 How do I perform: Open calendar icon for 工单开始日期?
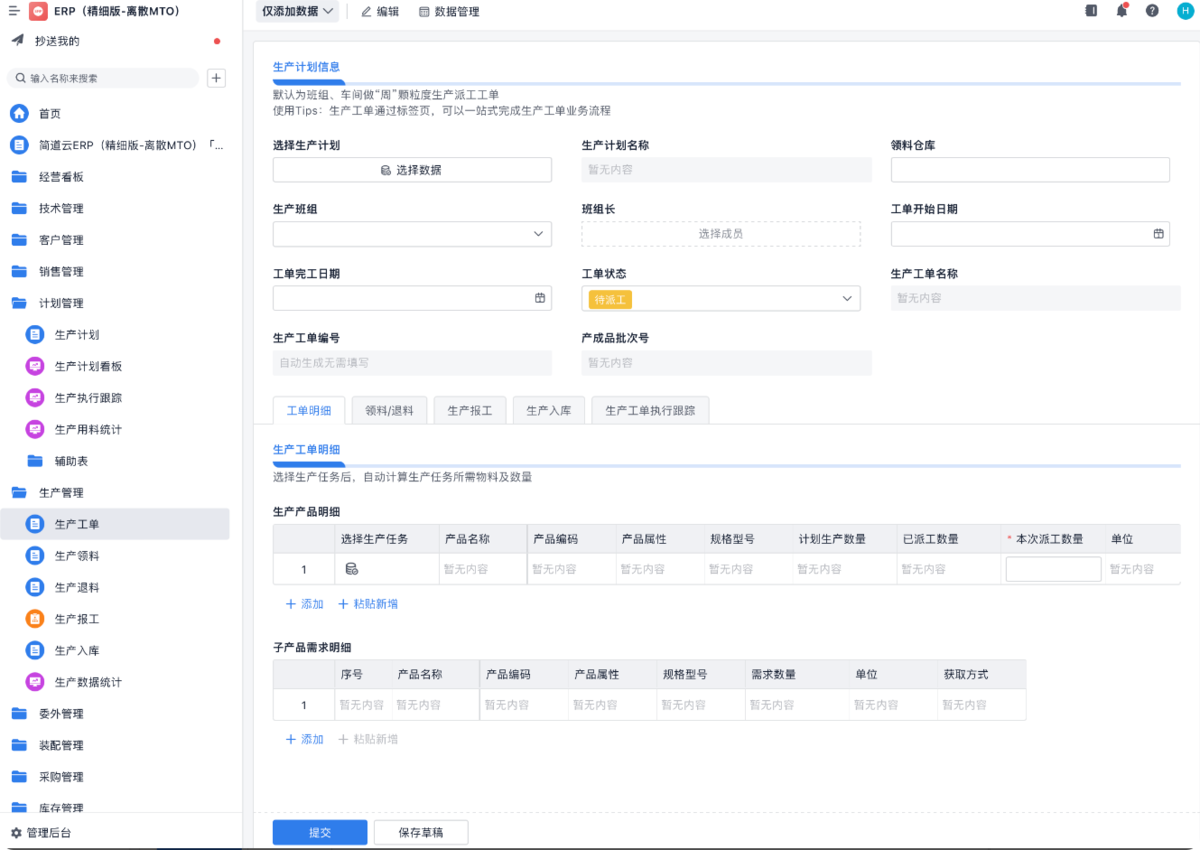[x=1158, y=234]
